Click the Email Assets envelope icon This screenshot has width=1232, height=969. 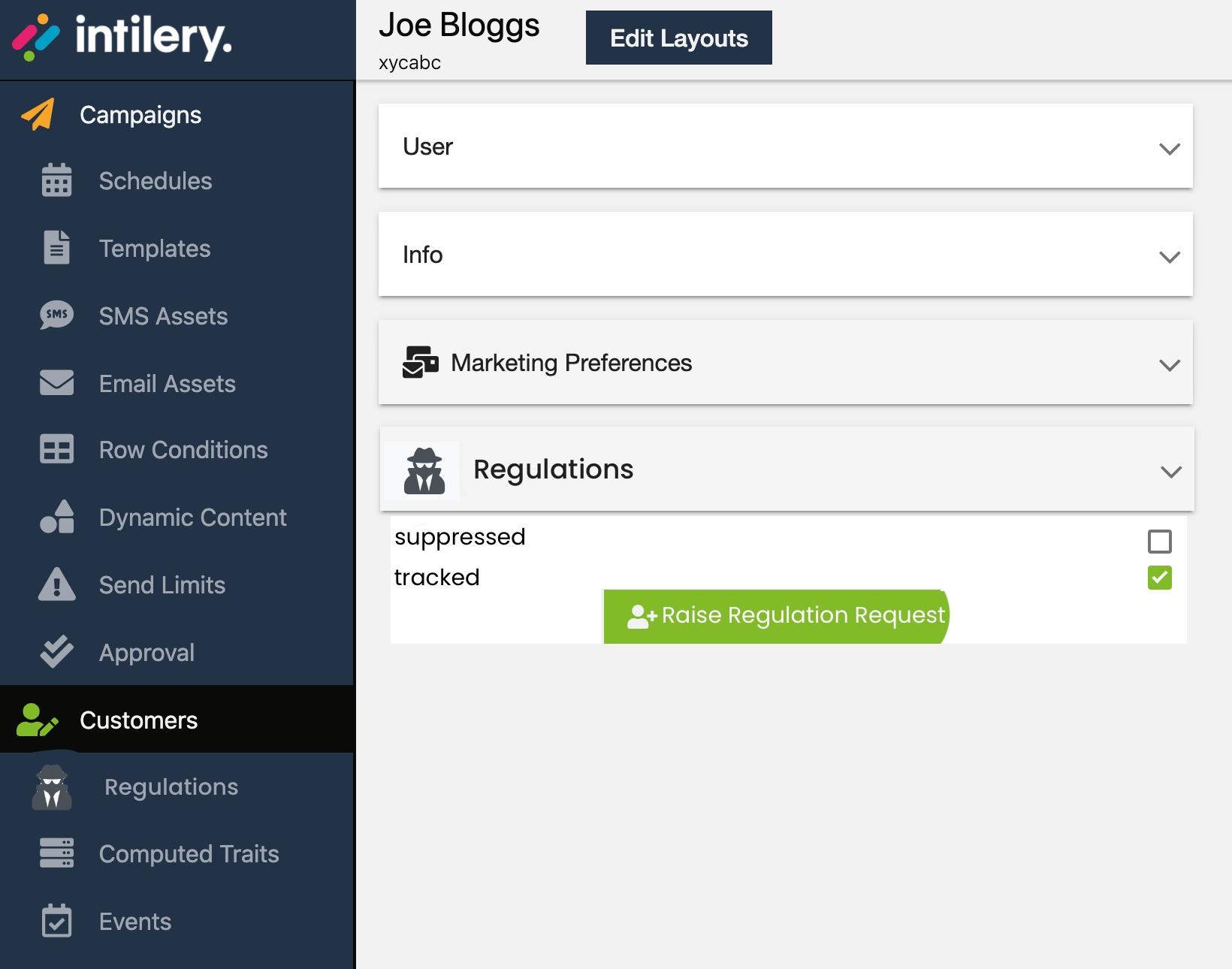pyautogui.click(x=56, y=382)
